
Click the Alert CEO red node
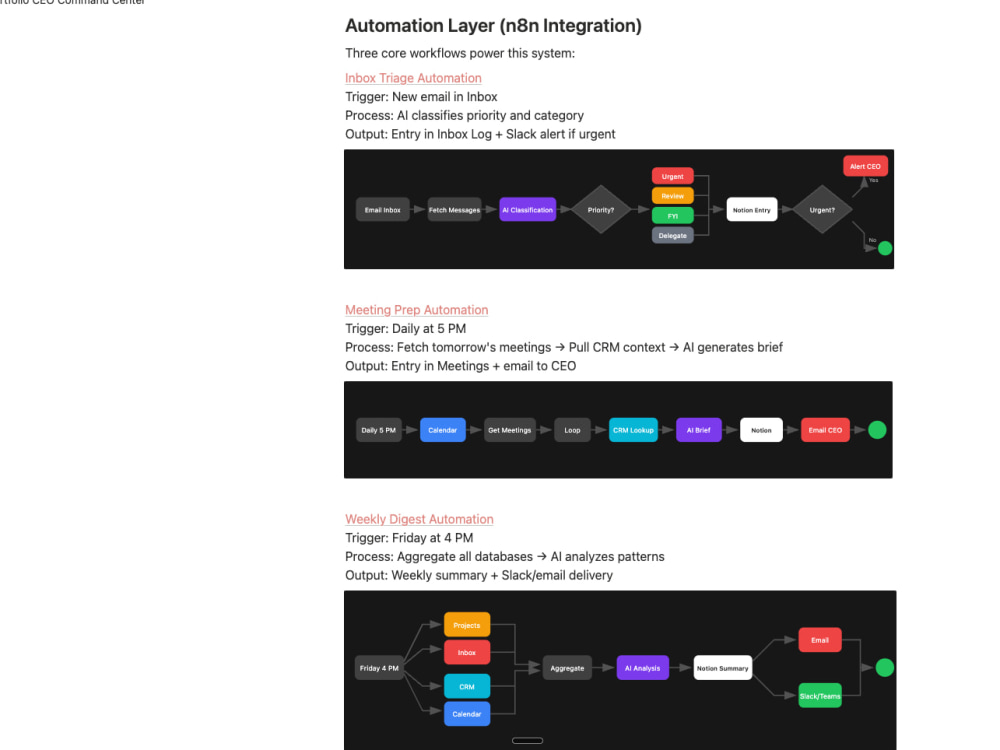865,166
